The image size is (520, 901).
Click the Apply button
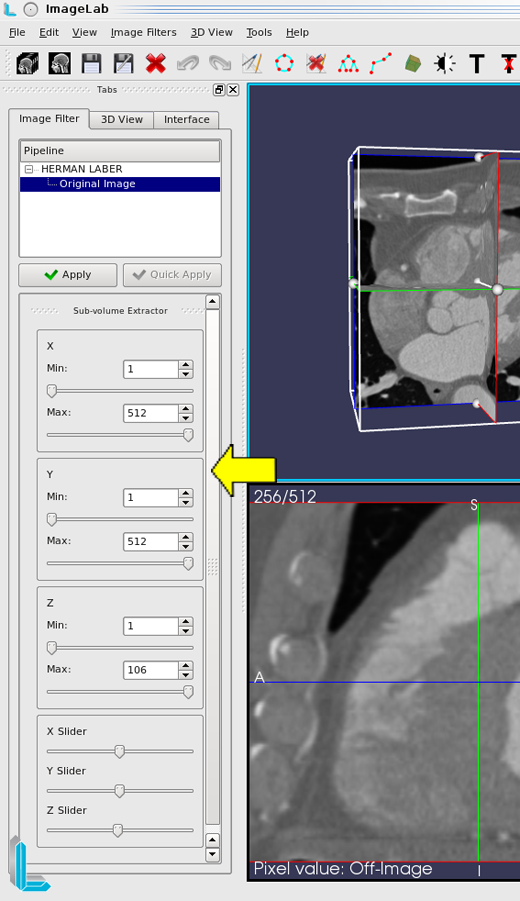click(68, 275)
